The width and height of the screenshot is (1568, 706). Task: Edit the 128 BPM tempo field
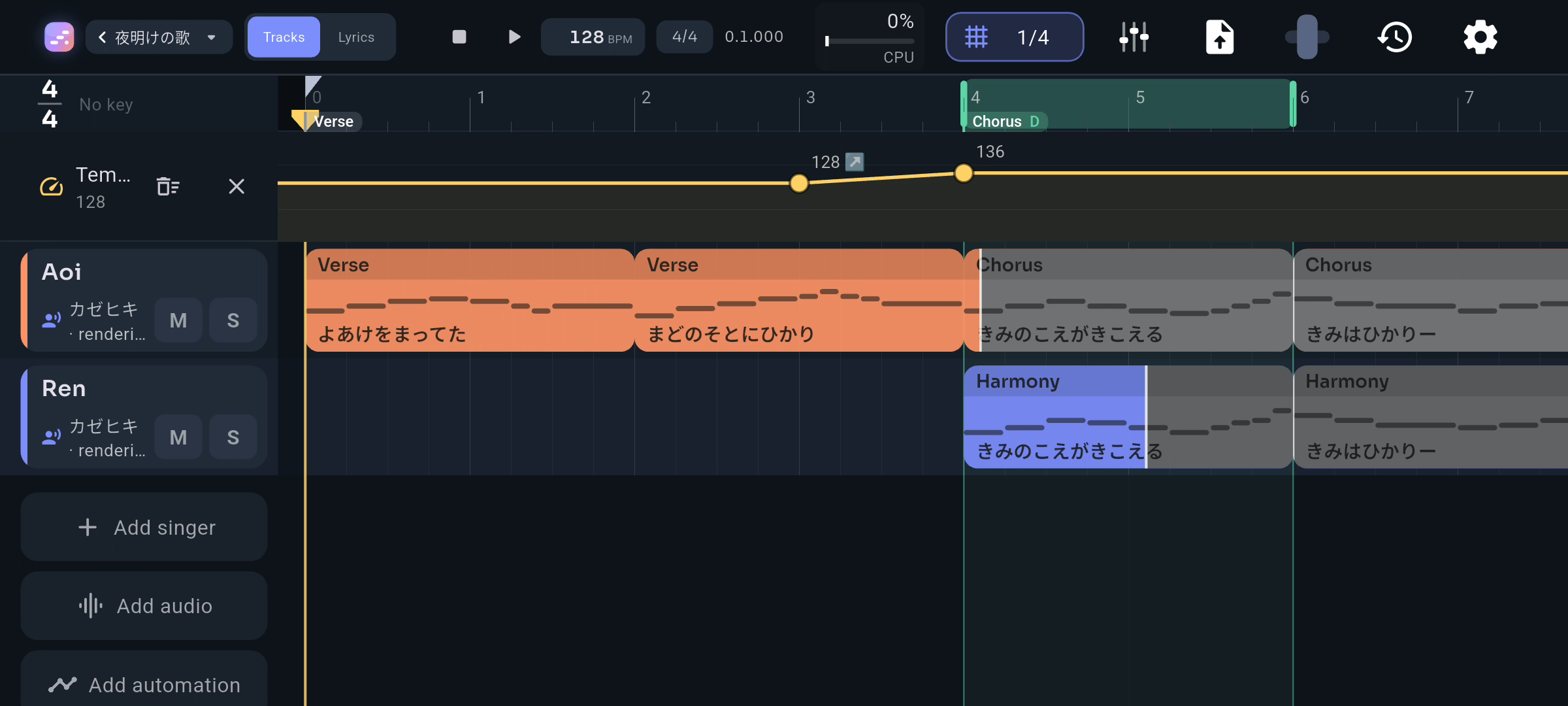point(593,37)
